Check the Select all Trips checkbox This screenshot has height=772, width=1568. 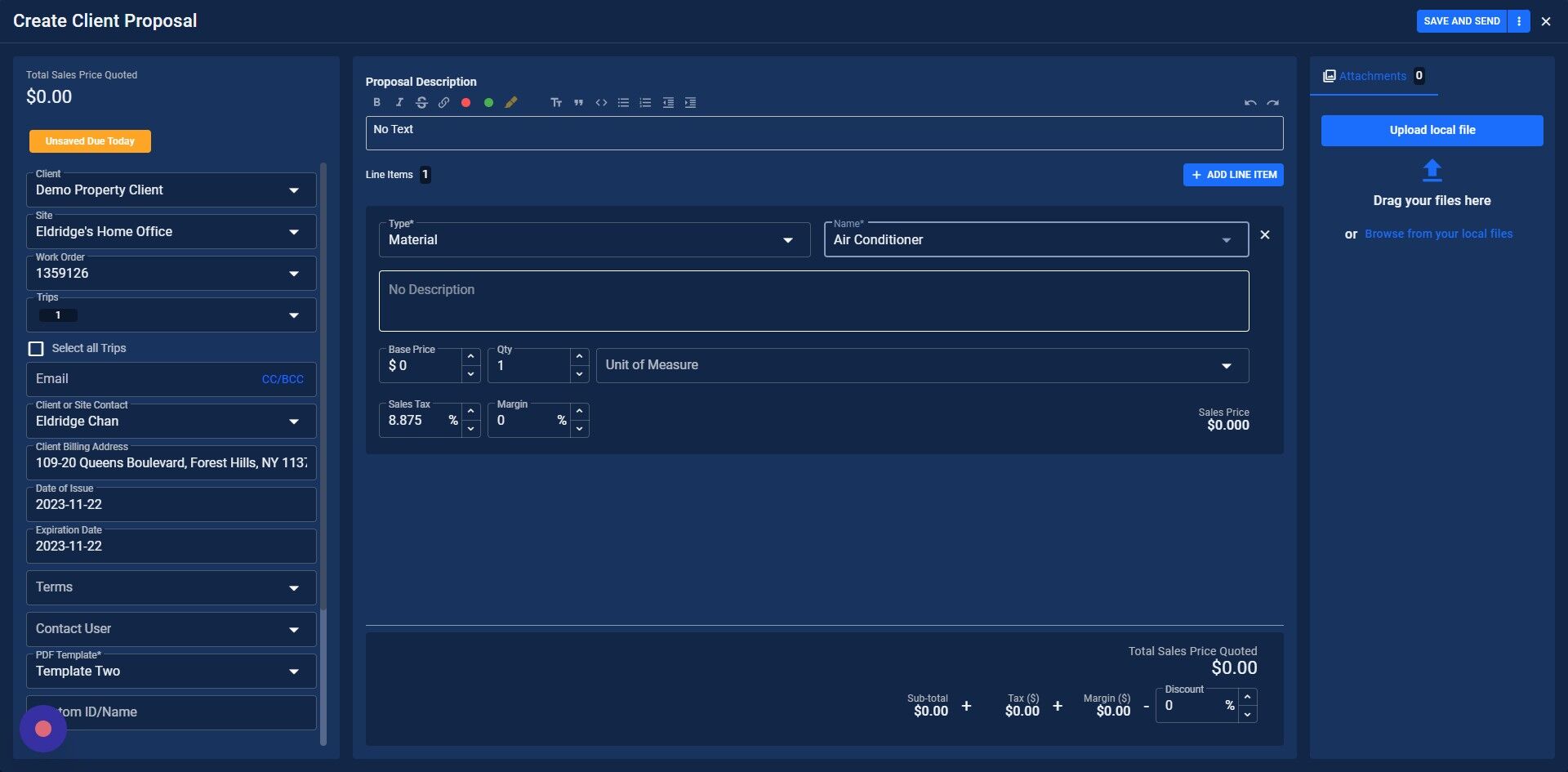coord(36,349)
